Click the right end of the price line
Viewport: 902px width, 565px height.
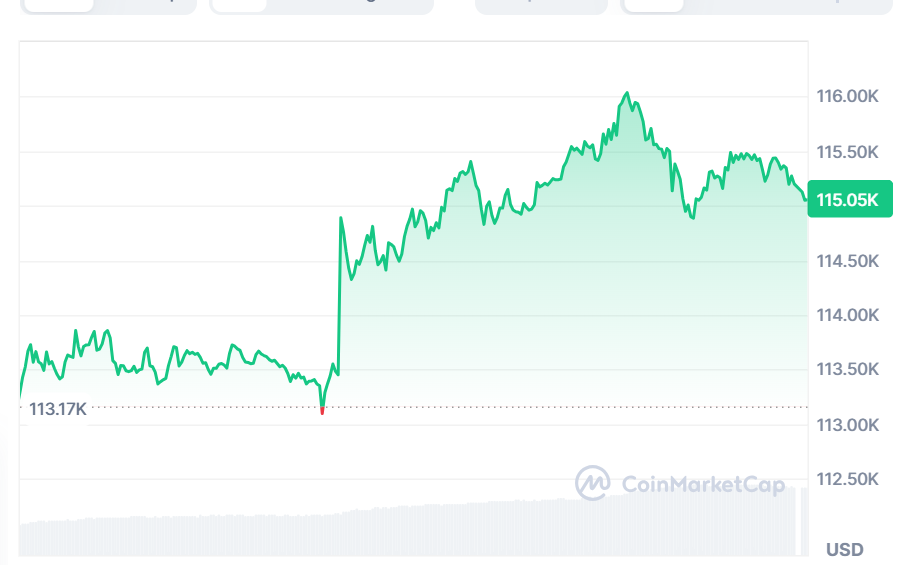coord(806,199)
